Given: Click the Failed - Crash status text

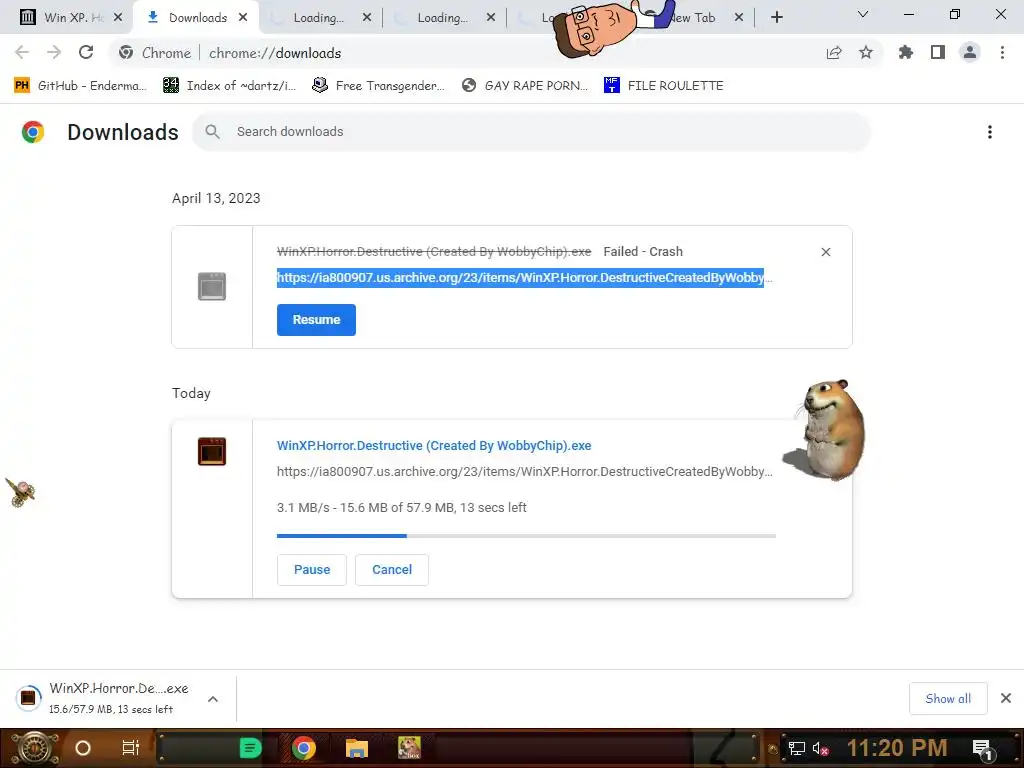Looking at the screenshot, I should tap(643, 252).
